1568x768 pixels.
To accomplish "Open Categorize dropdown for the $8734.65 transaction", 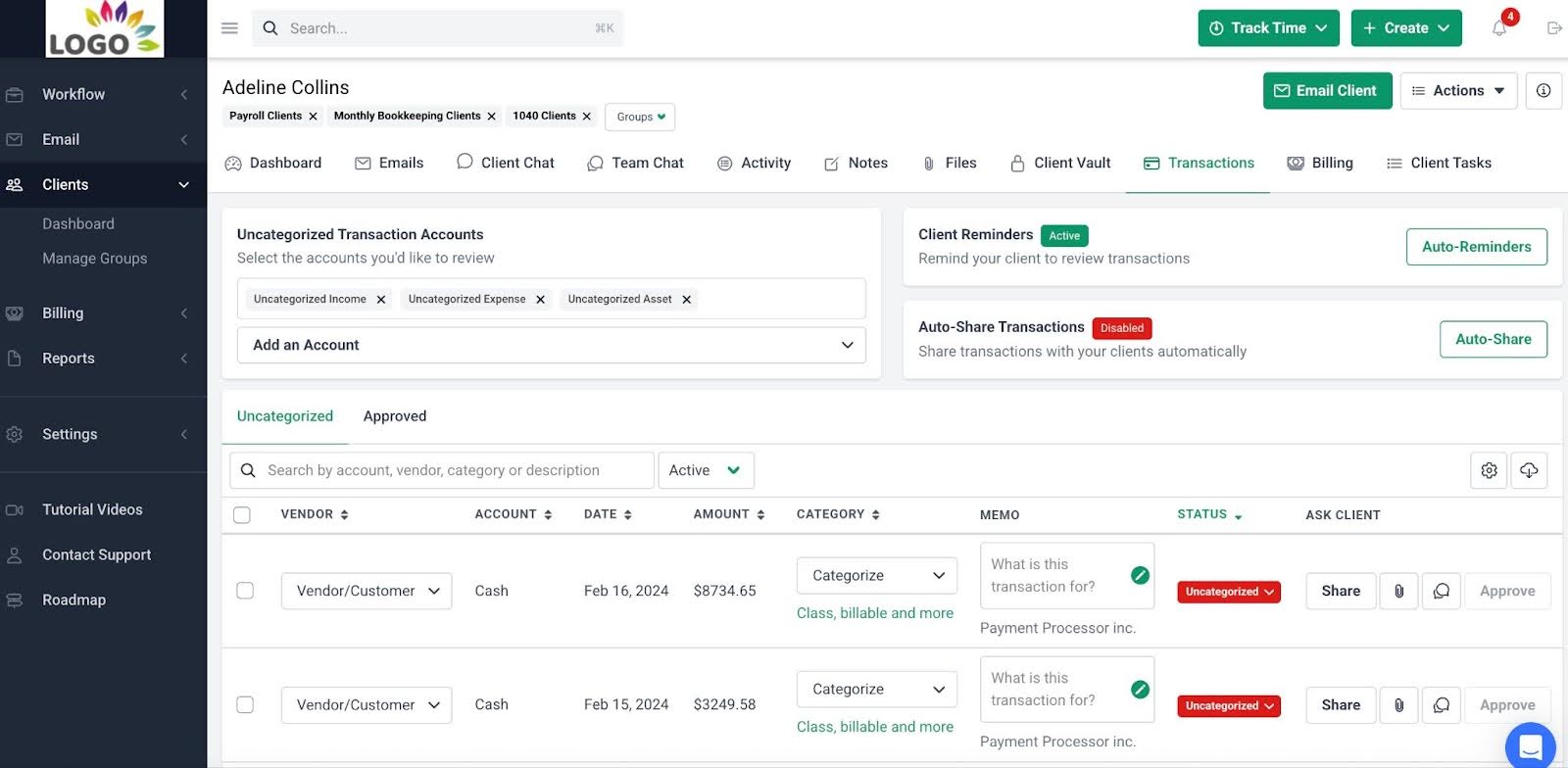I will pyautogui.click(x=876, y=576).
